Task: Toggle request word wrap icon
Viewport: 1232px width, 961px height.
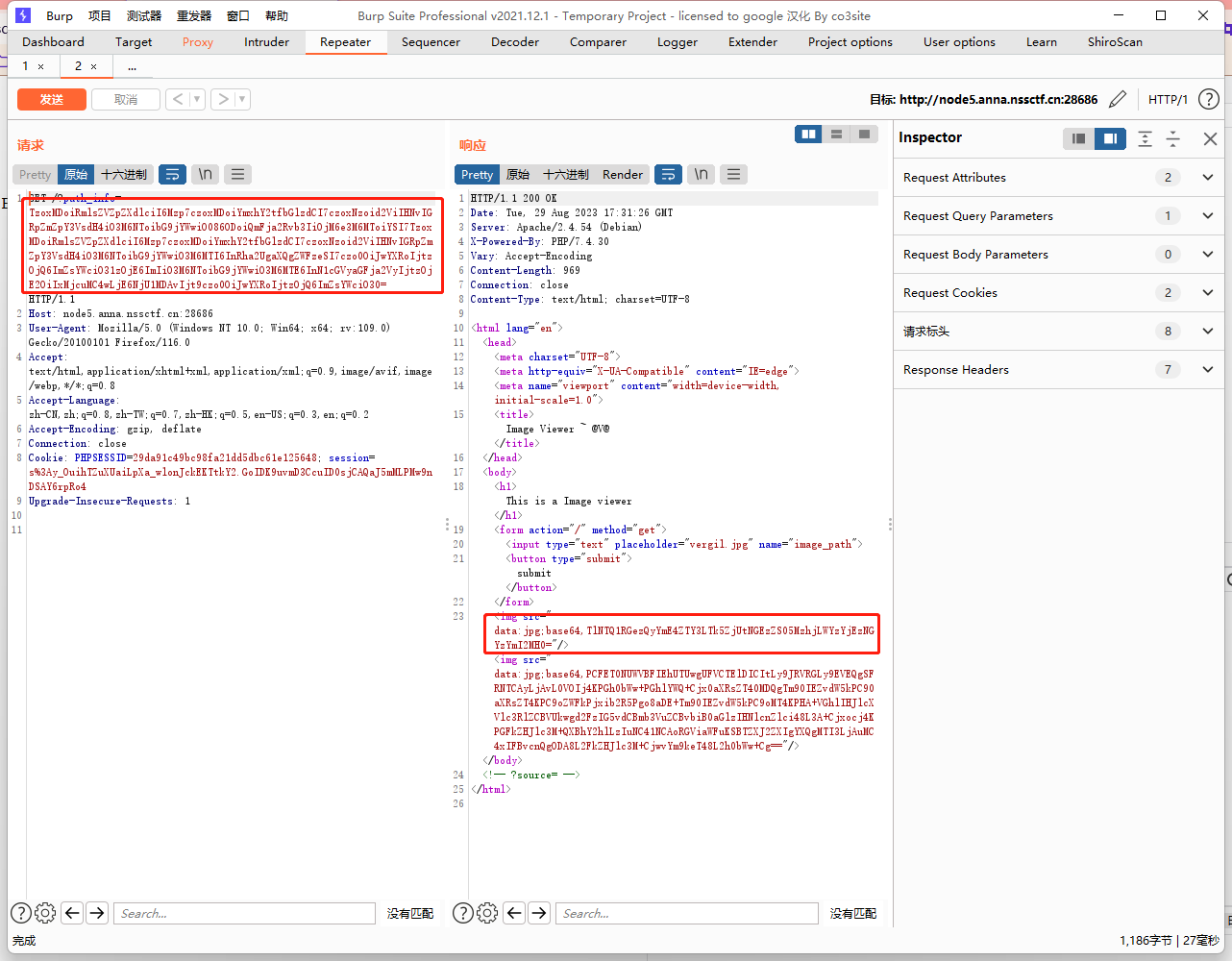Action: 173,174
